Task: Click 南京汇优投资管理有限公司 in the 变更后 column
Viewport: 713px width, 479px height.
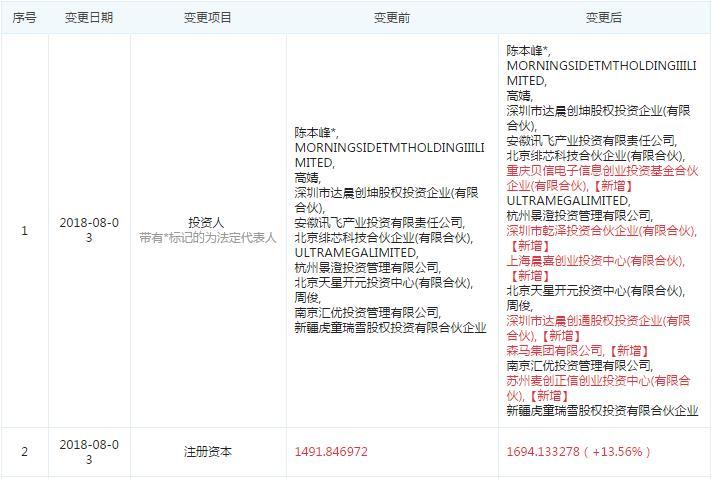Action: tap(578, 365)
